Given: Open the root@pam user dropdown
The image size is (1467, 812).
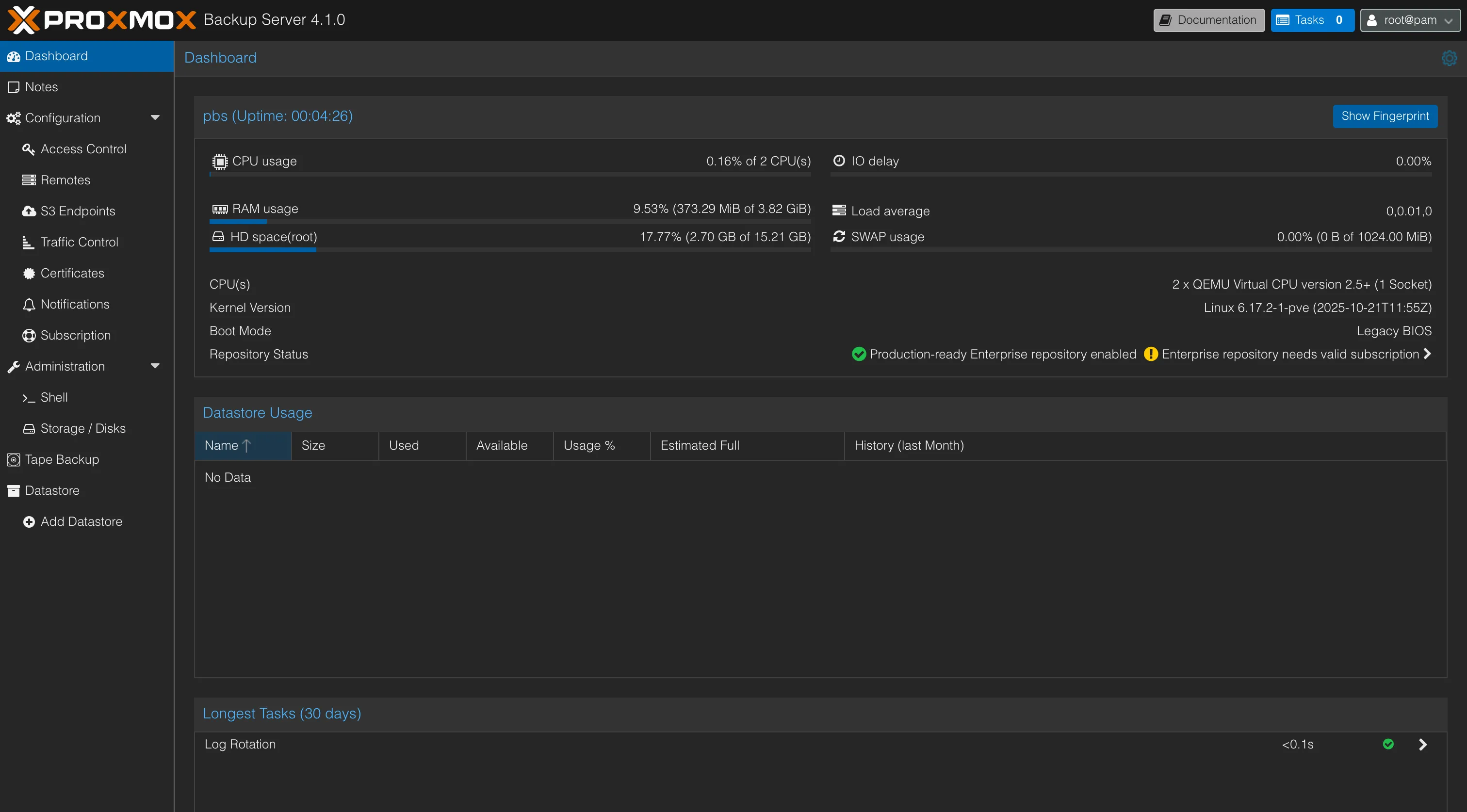Looking at the screenshot, I should tap(1410, 20).
